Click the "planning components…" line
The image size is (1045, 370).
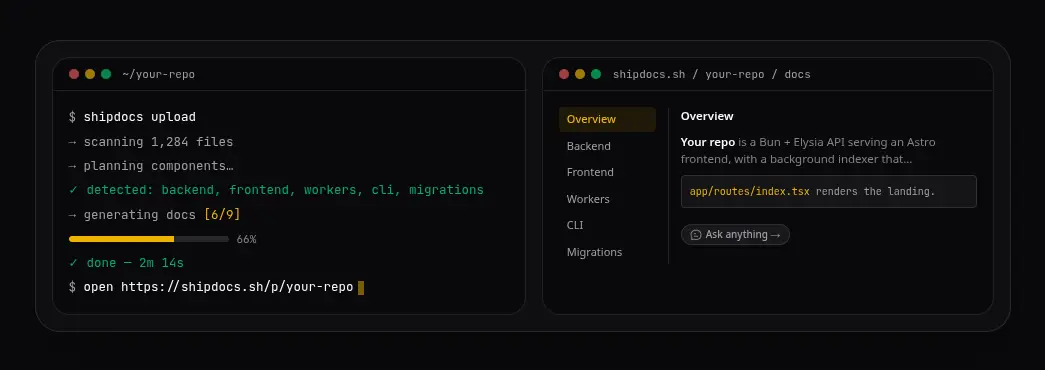(151, 166)
